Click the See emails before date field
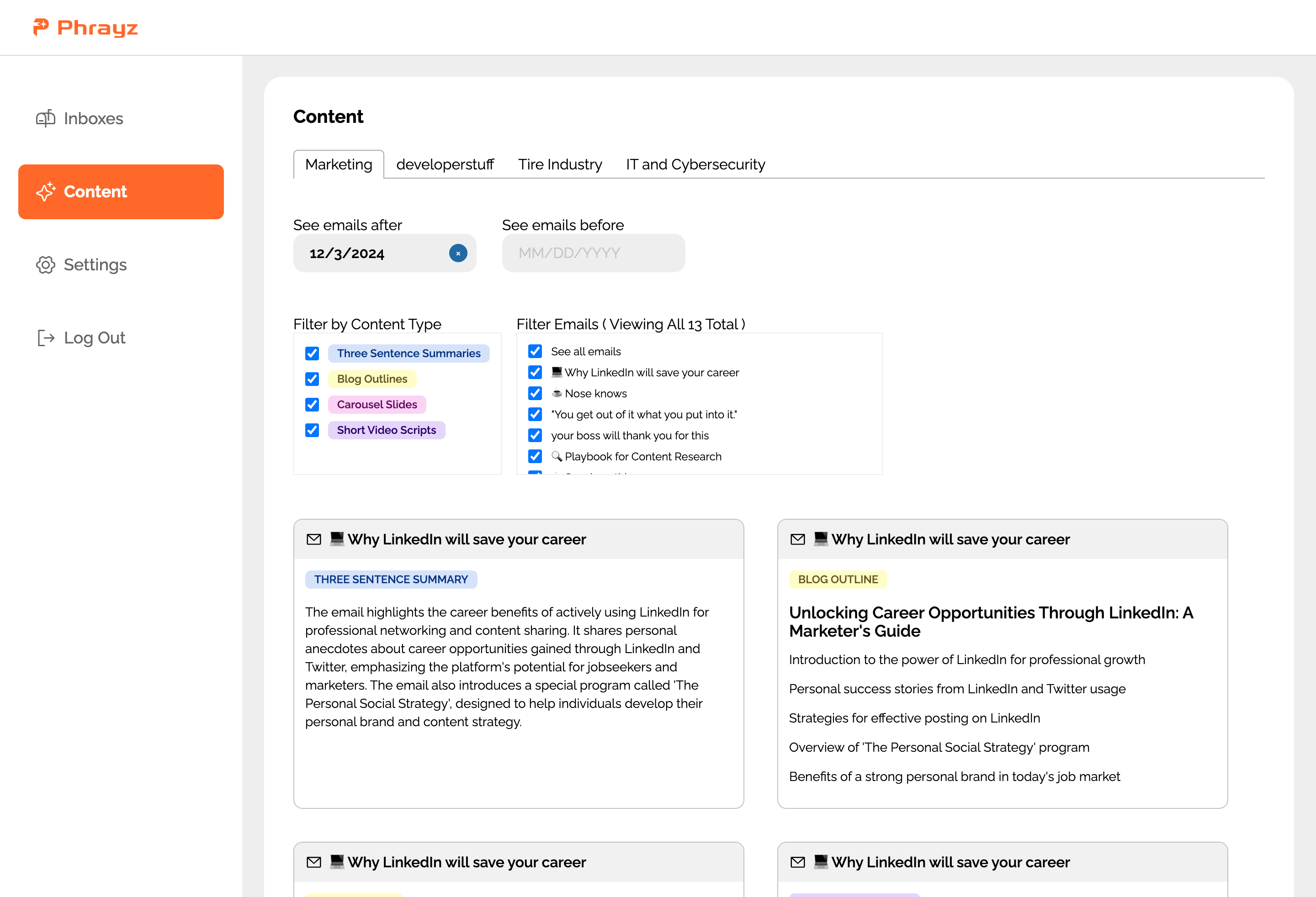Screen dimensions: 1316x897 594,253
